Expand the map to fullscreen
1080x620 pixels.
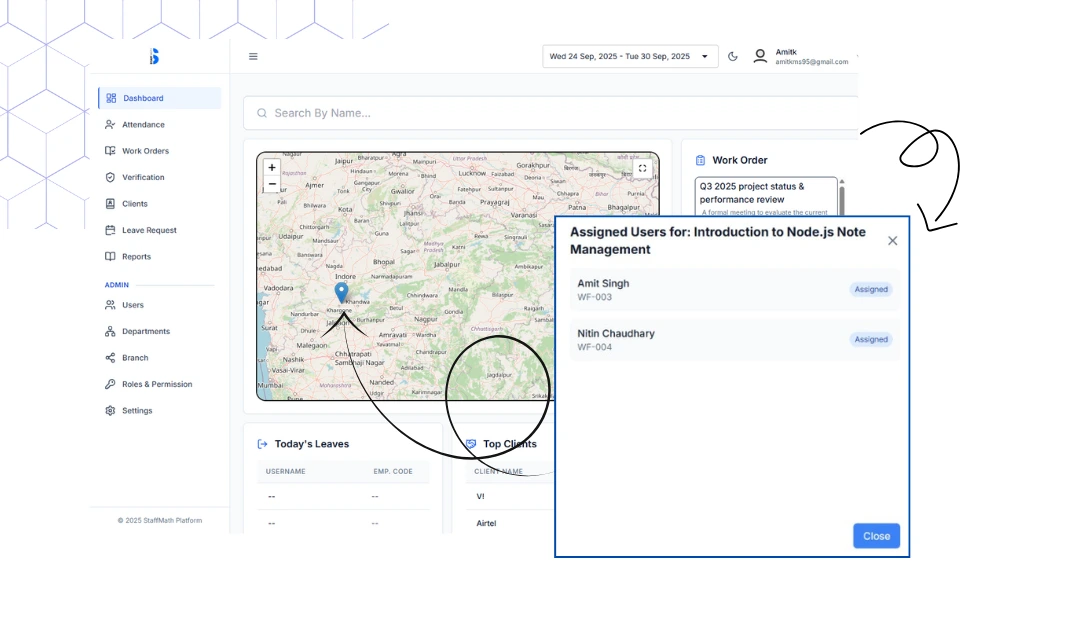tap(643, 168)
